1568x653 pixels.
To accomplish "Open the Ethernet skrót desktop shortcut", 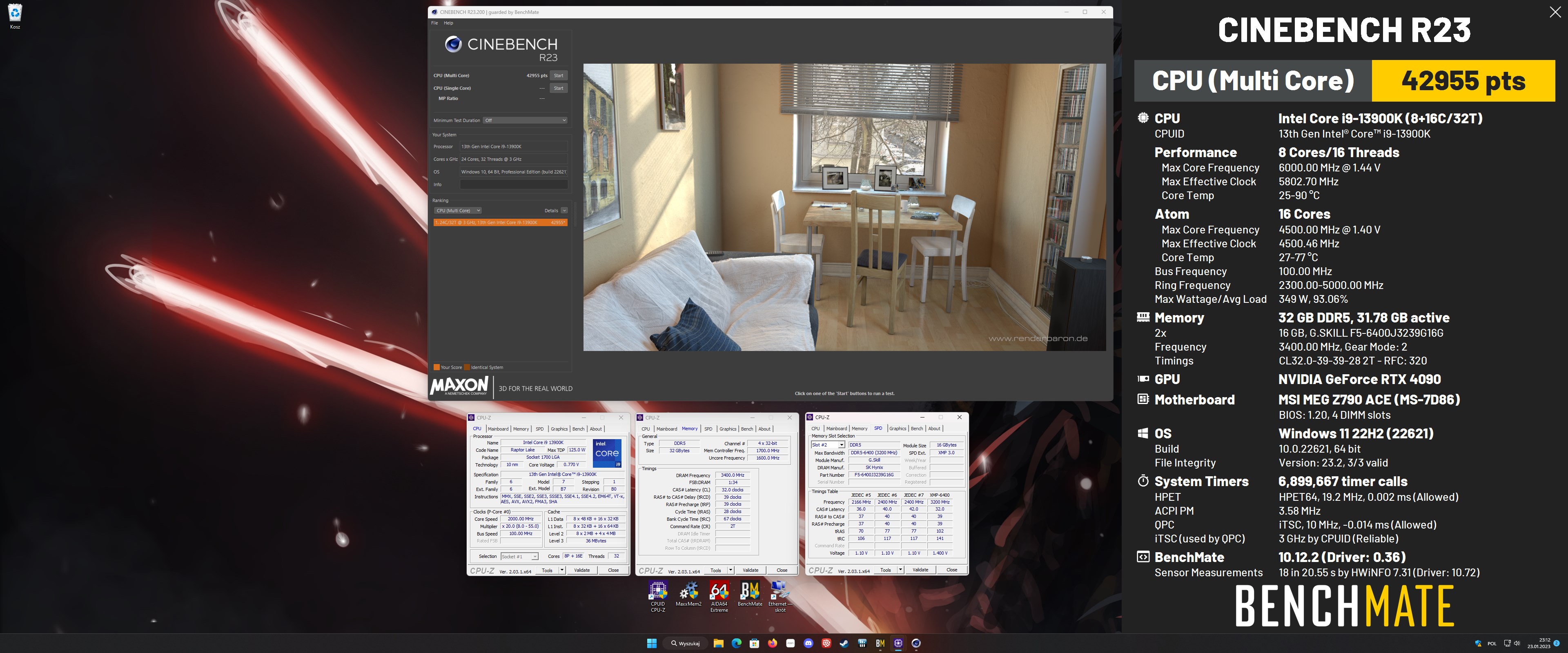I will (x=780, y=596).
